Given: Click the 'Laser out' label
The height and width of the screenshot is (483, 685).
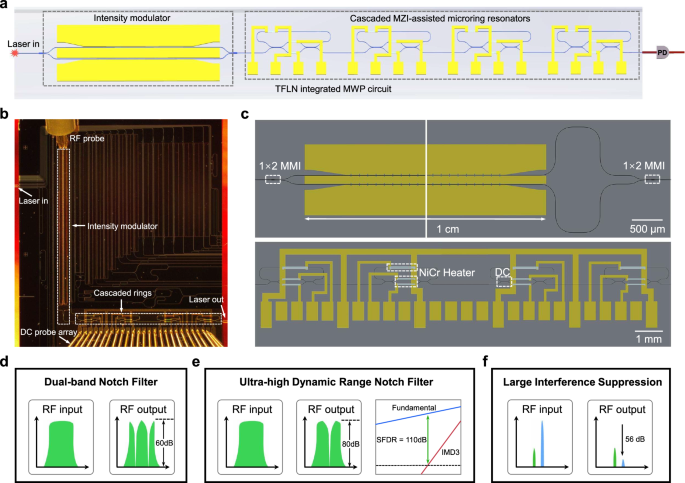Looking at the screenshot, I should pos(206,300).
